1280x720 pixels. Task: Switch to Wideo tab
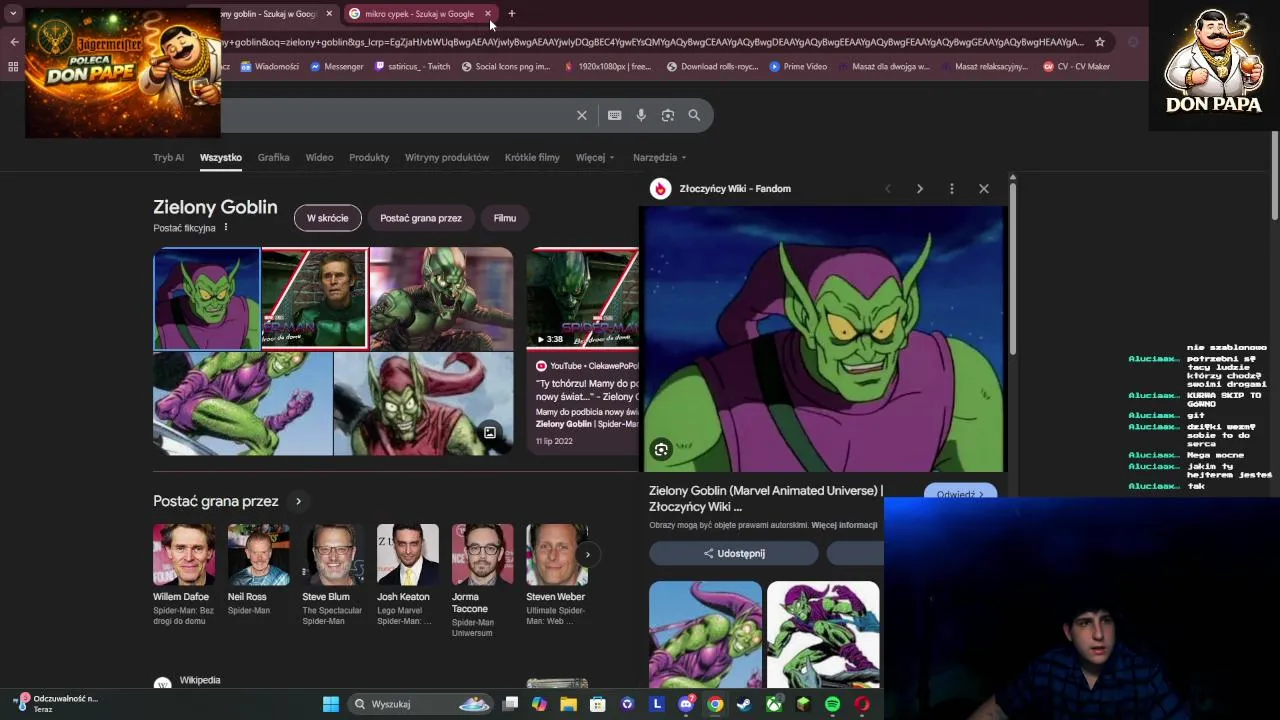tap(319, 157)
